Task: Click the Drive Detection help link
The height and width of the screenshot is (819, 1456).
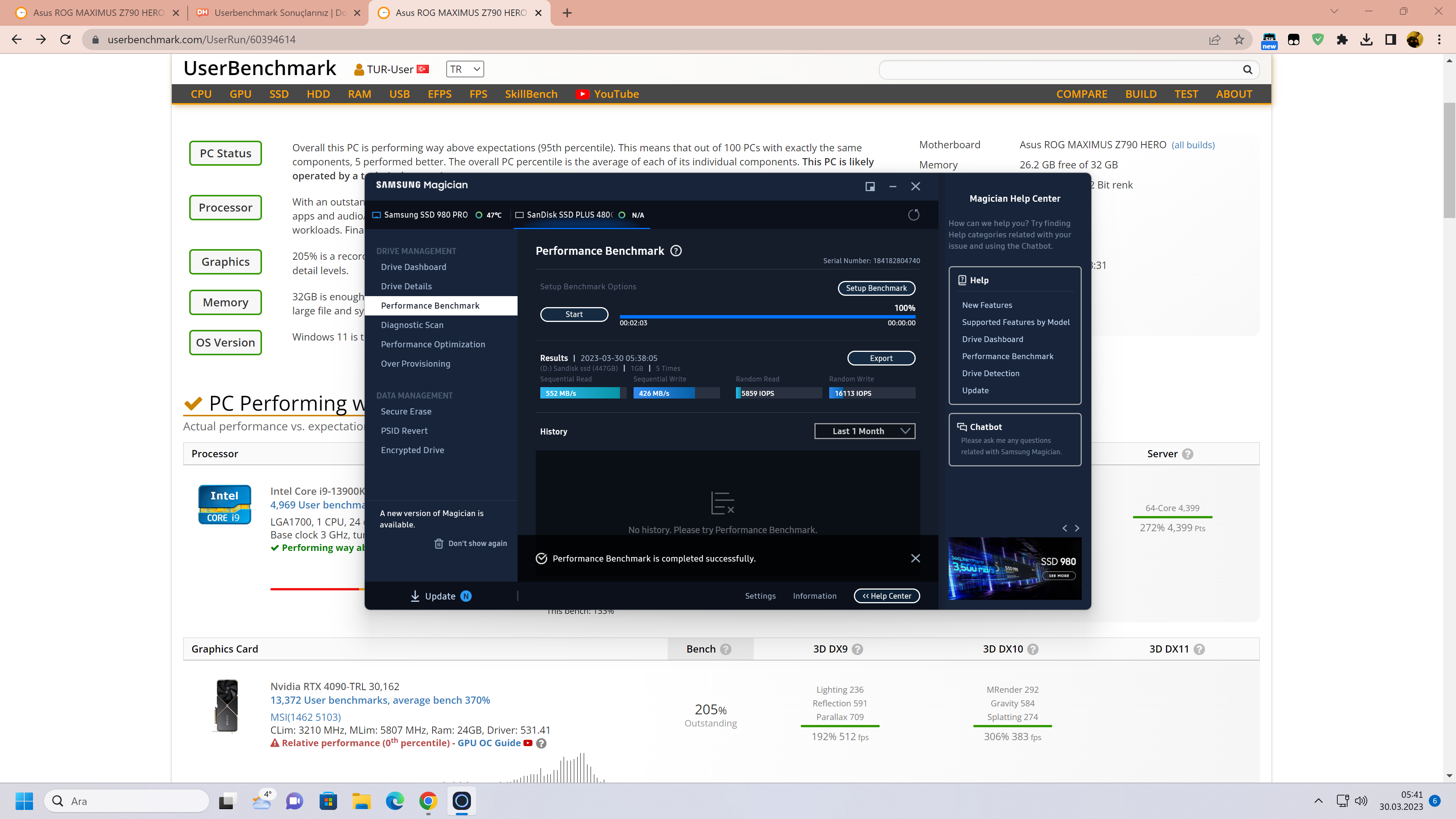Action: coord(990,373)
